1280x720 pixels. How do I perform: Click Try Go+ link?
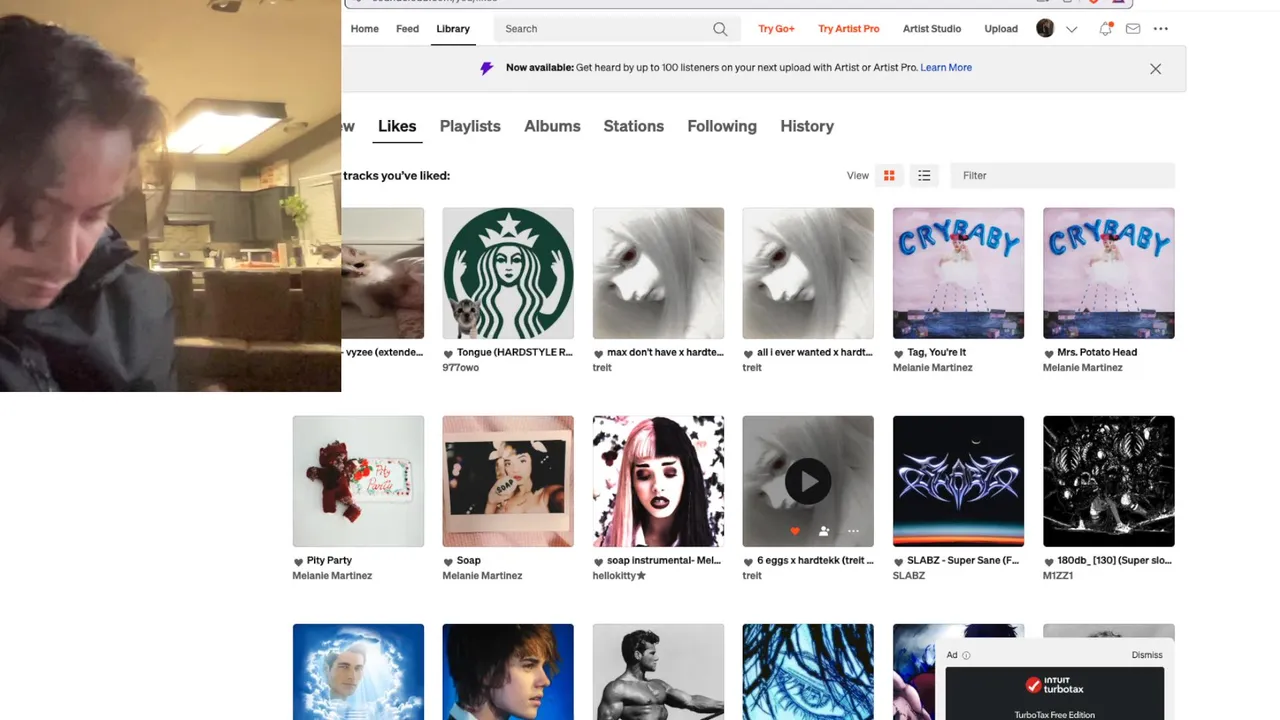[776, 29]
